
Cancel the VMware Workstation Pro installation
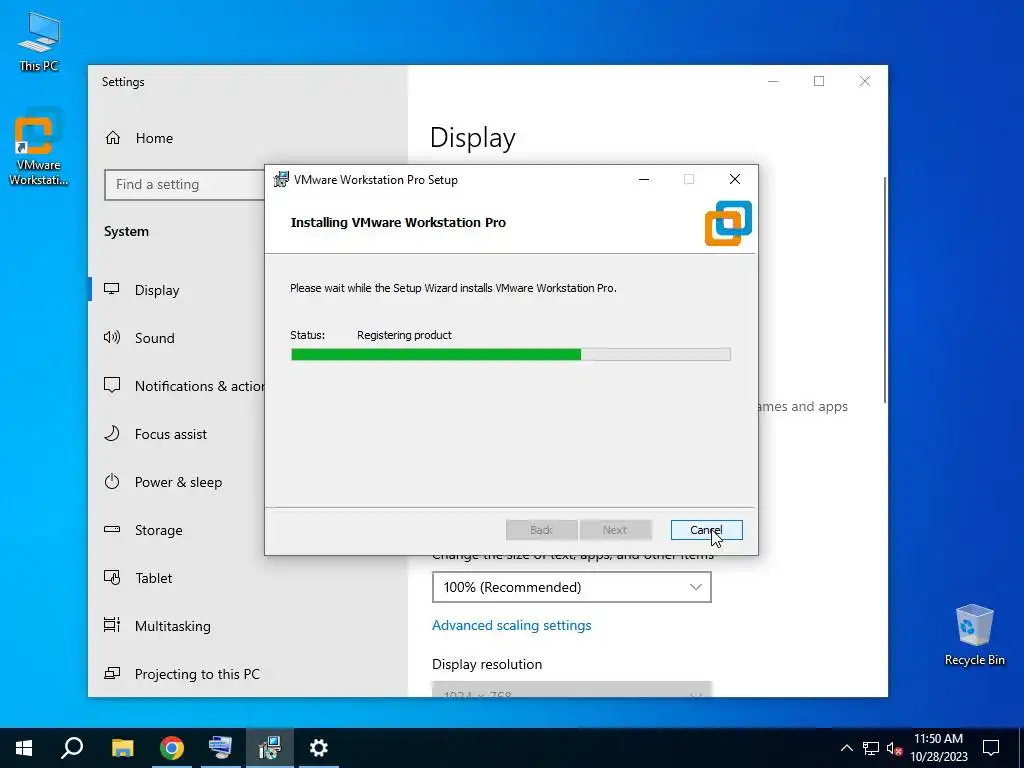click(x=706, y=530)
